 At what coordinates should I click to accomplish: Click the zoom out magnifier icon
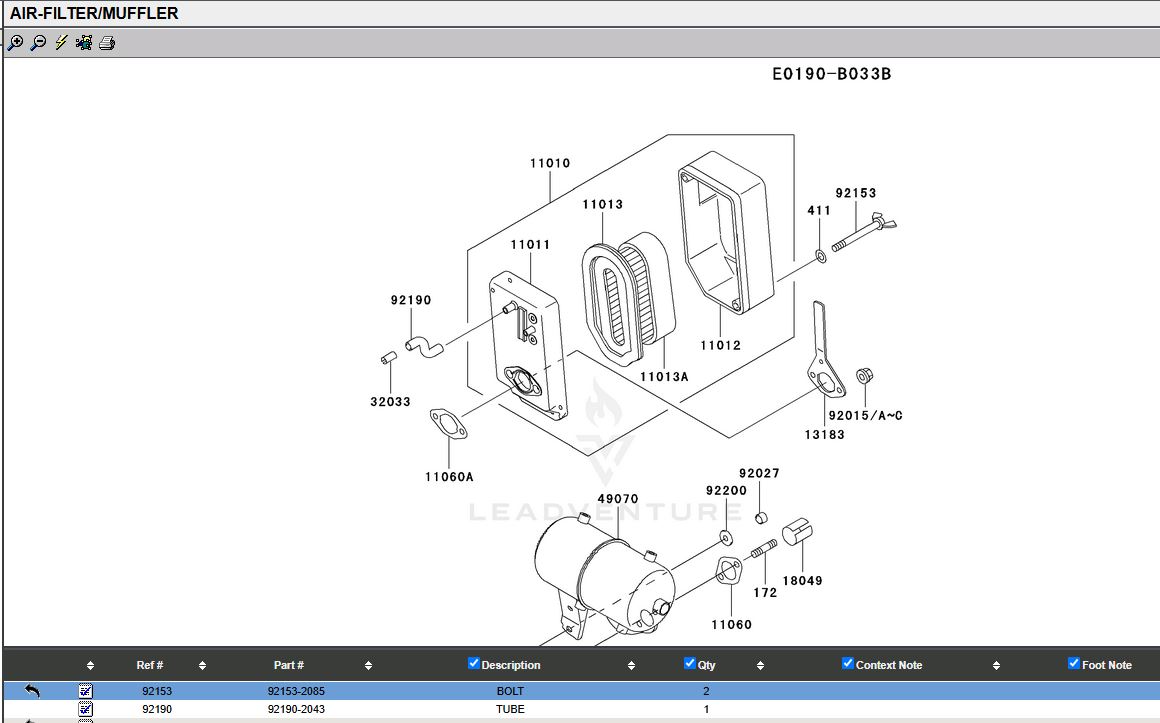pyautogui.click(x=38, y=43)
